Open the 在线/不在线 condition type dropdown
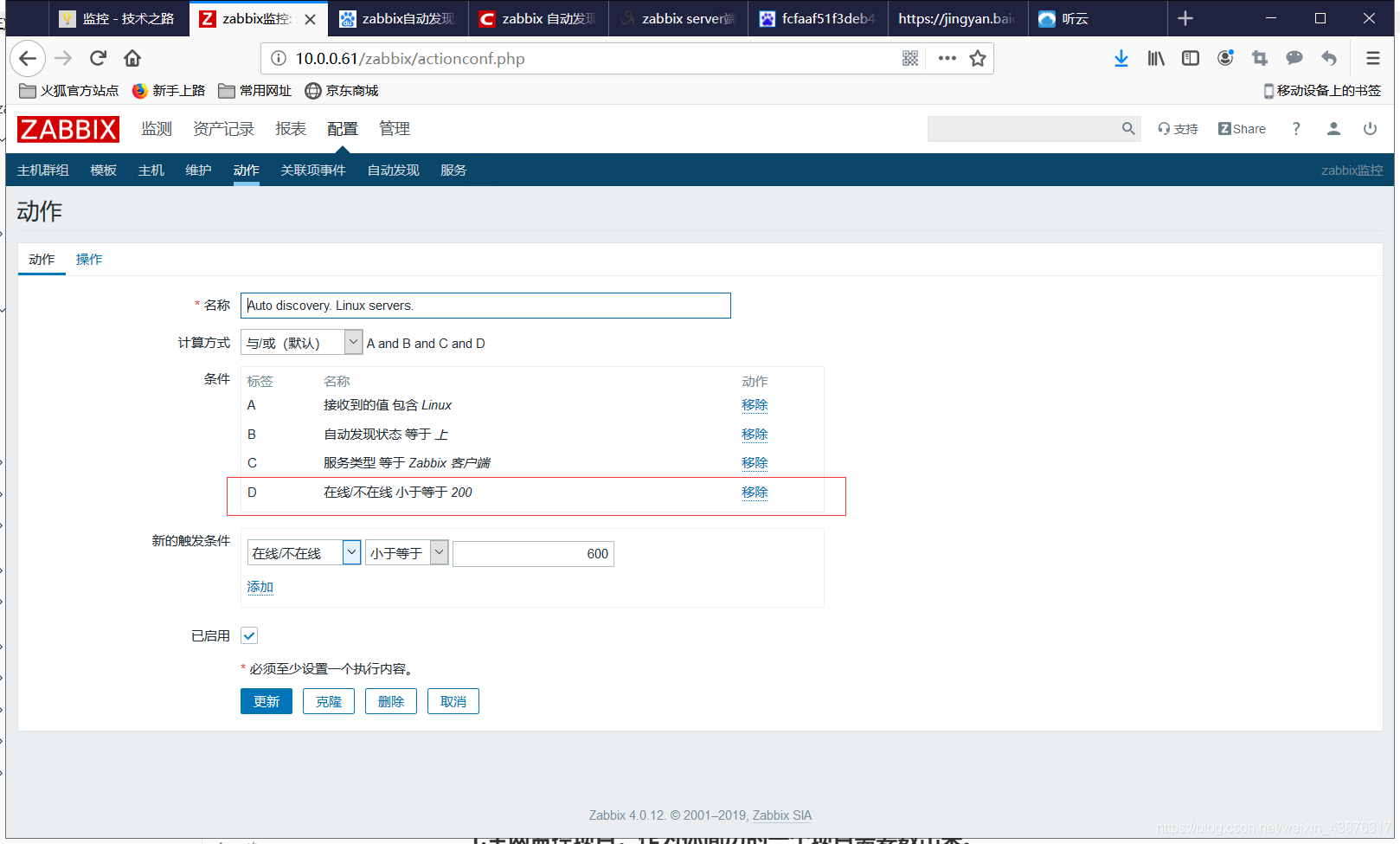Viewport: 1400px width, 844px height. [x=304, y=552]
